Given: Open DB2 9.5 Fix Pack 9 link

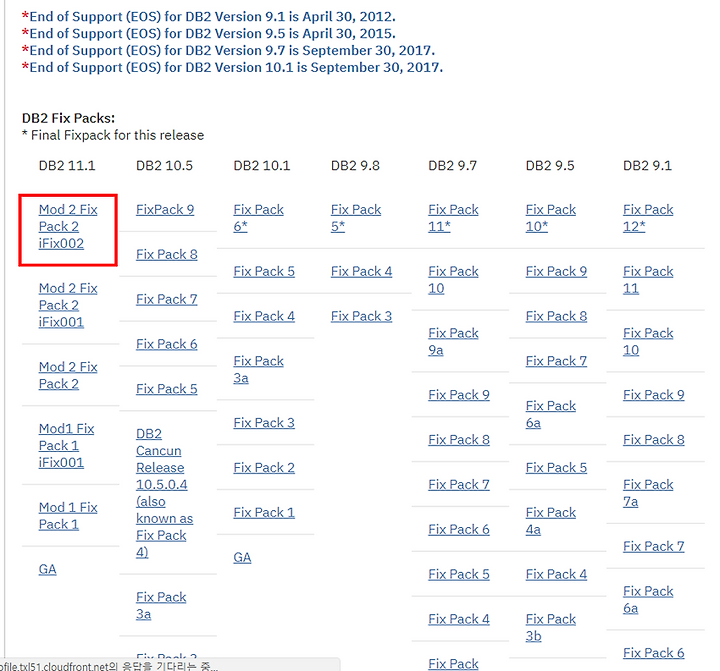Looking at the screenshot, I should point(556,271).
